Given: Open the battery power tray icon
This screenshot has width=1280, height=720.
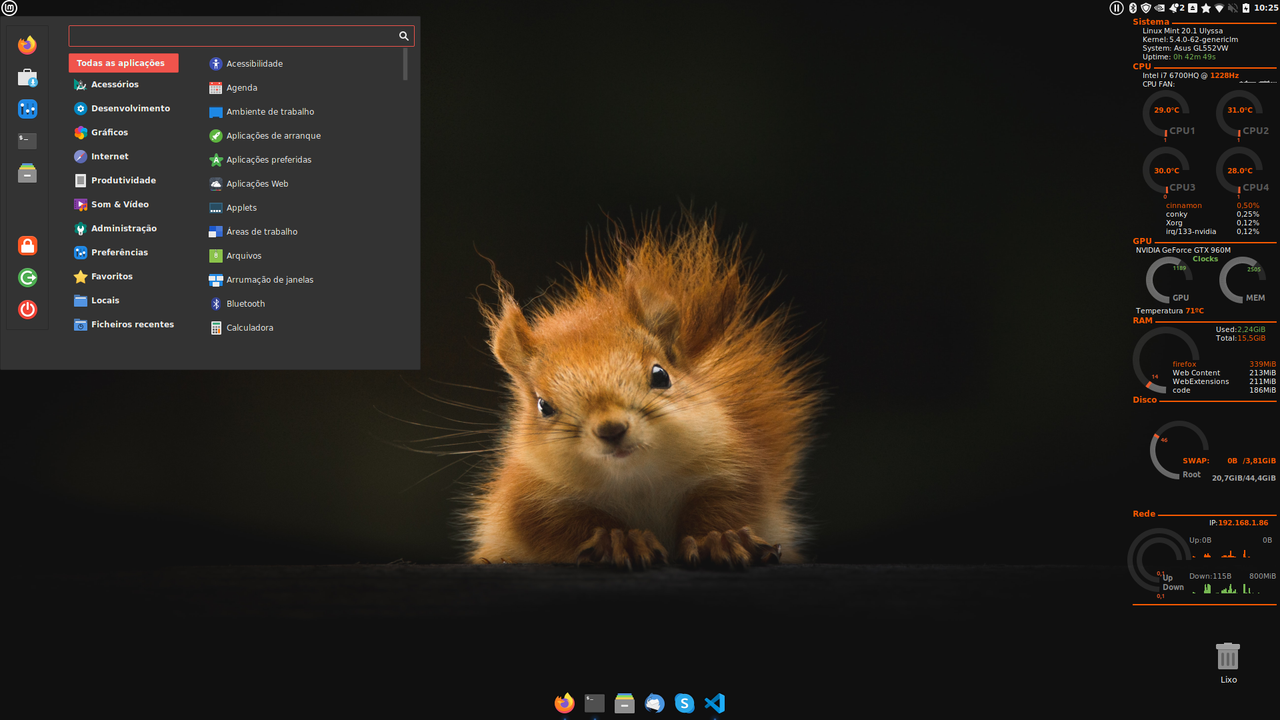Looking at the screenshot, I should tap(1246, 8).
